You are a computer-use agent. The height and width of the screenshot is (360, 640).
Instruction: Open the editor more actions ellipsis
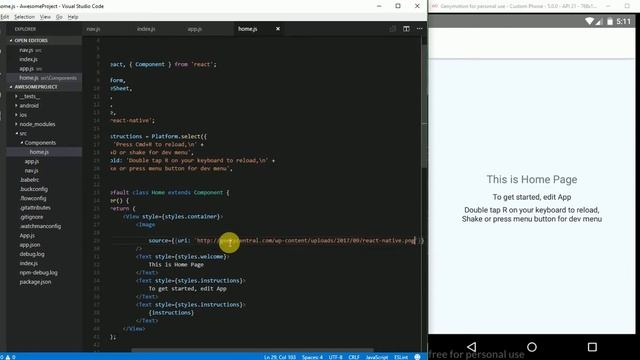420,29
